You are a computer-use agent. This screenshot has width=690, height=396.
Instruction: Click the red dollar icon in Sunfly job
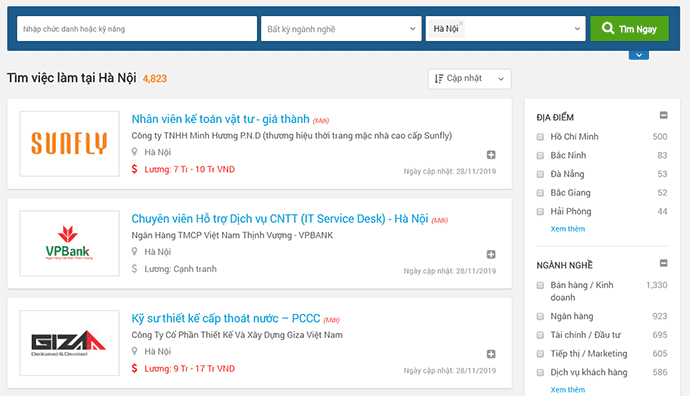coord(135,169)
